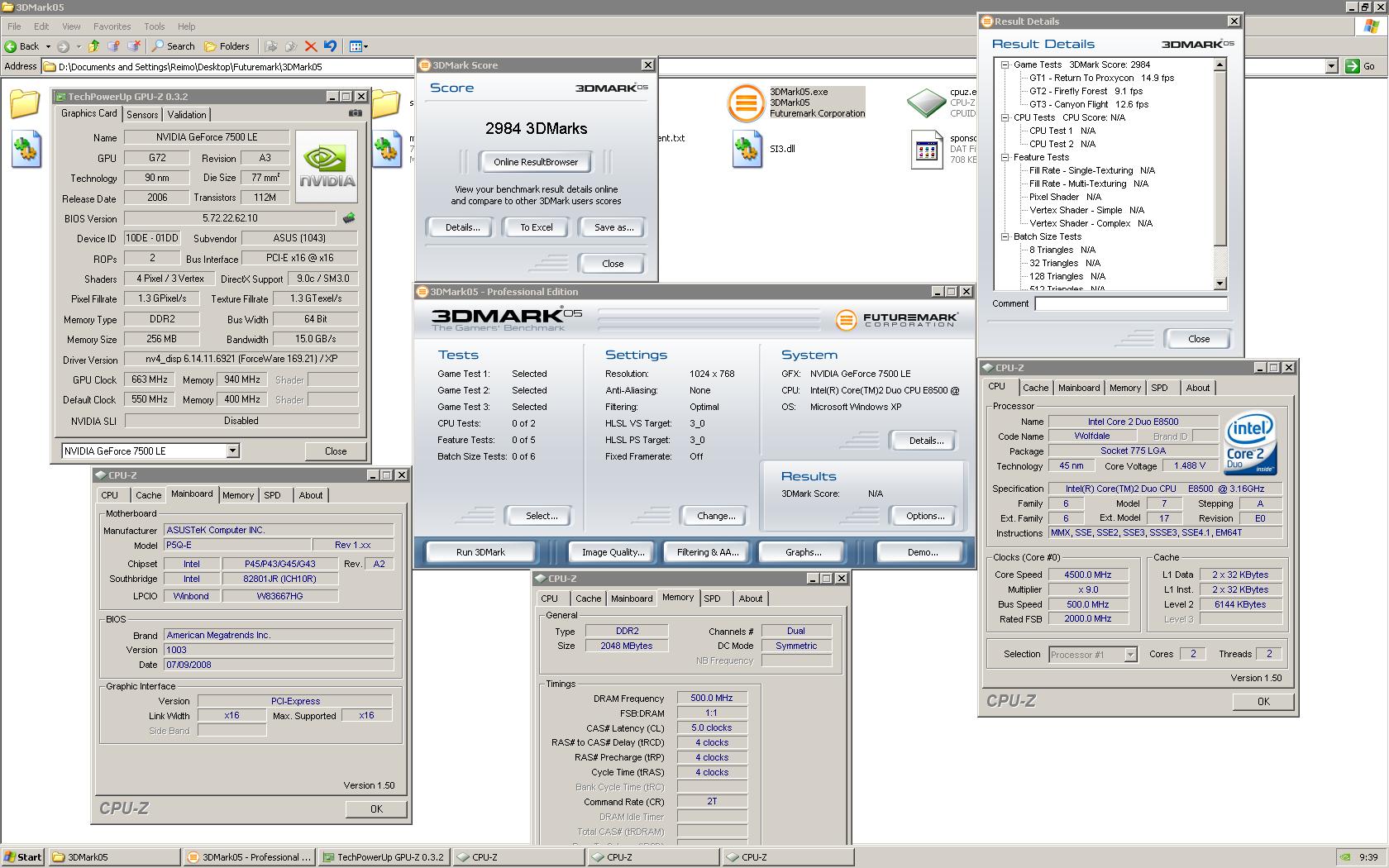Viewport: 1389px width, 868px height.
Task: Switch to SPD tab in memory CPU-Z
Action: pos(712,599)
